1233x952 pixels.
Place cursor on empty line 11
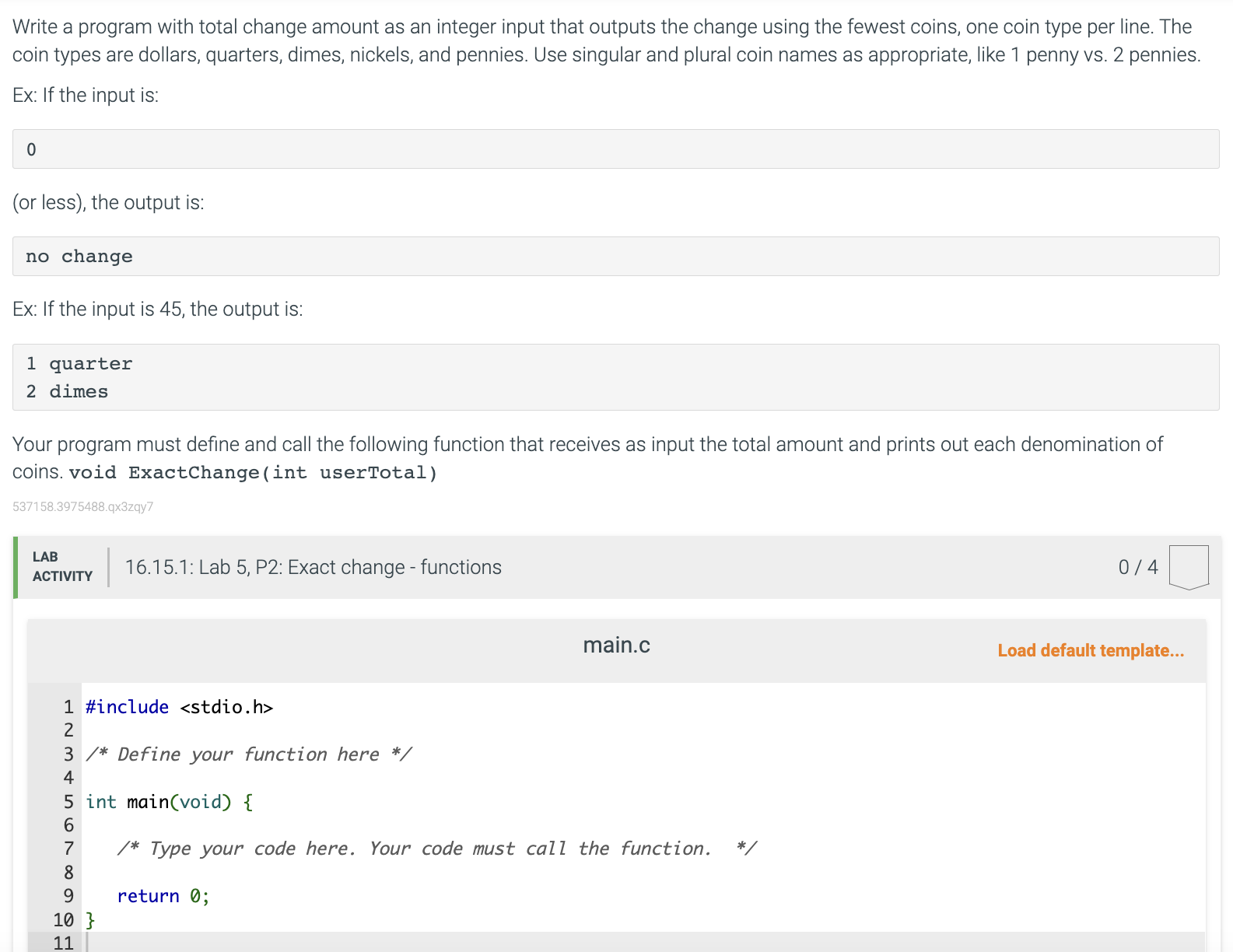point(311,943)
